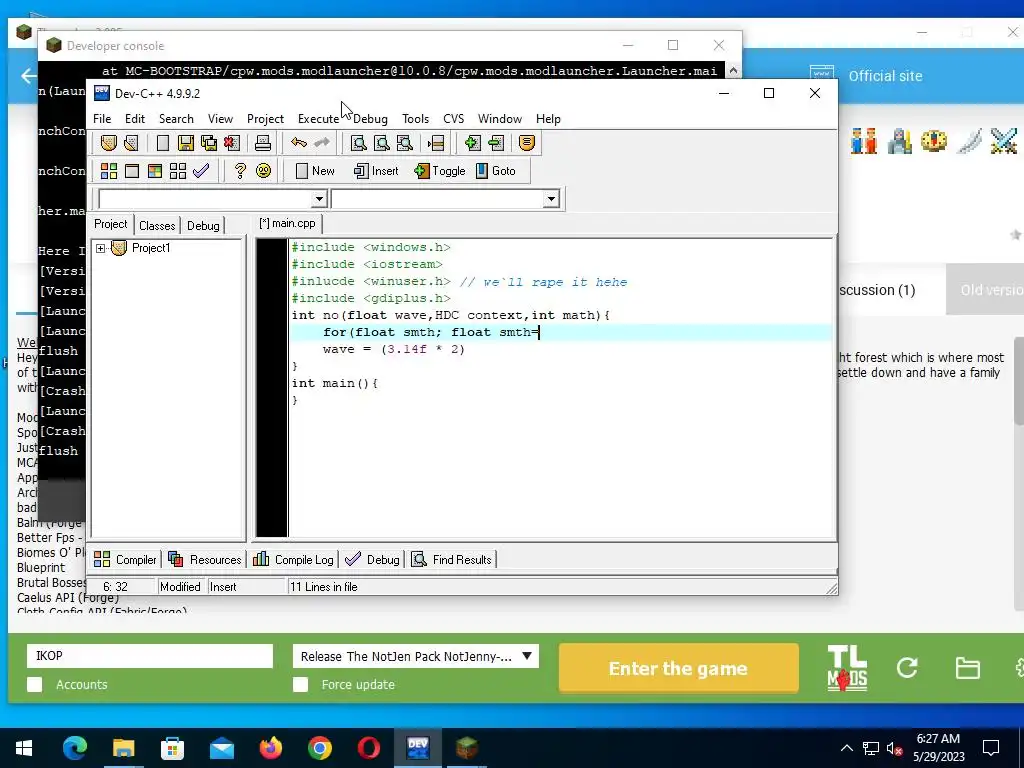This screenshot has height=768, width=1024.
Task: Open Opera browser from the taskbar
Action: pos(368,748)
